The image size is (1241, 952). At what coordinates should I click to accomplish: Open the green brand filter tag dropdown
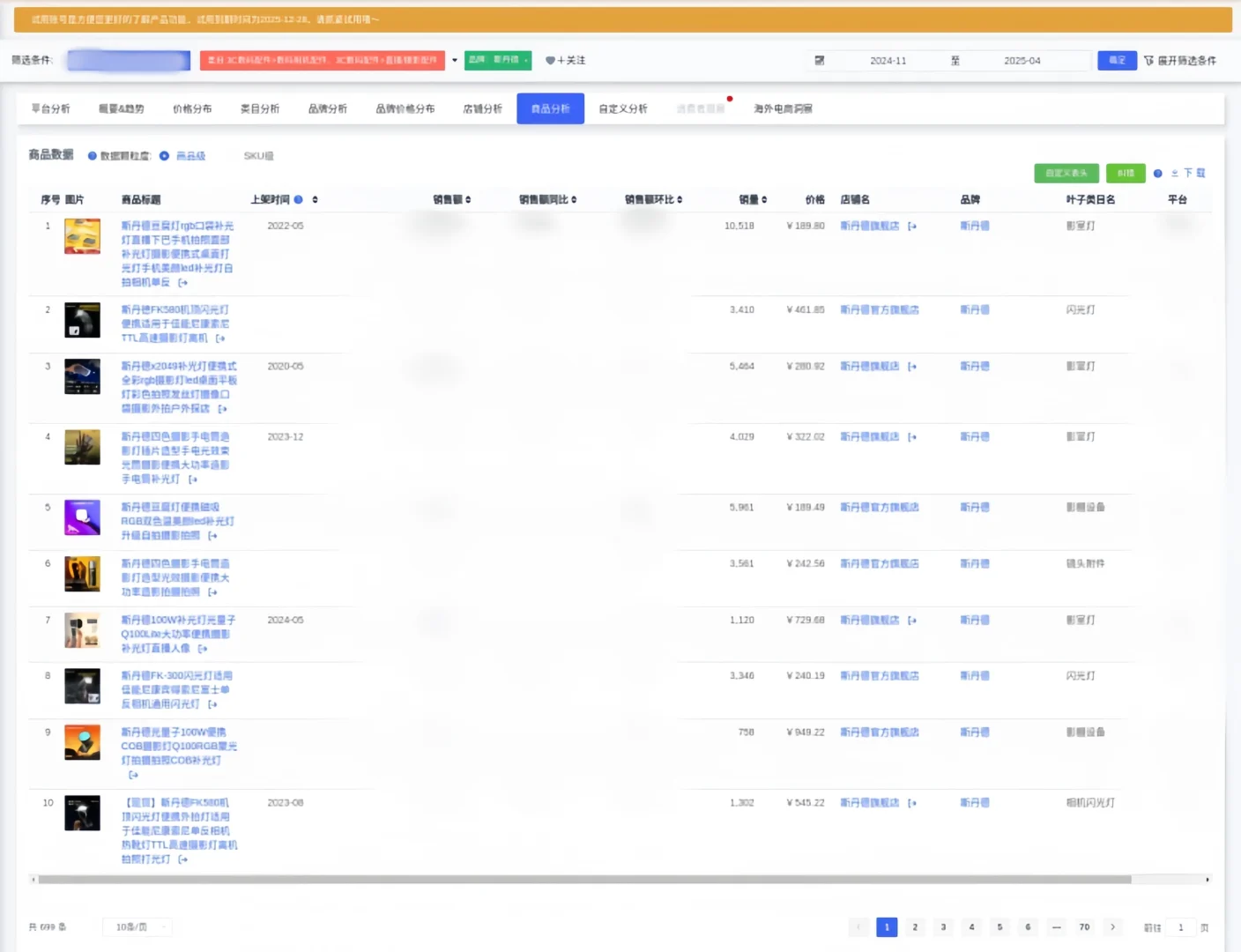pos(498,60)
